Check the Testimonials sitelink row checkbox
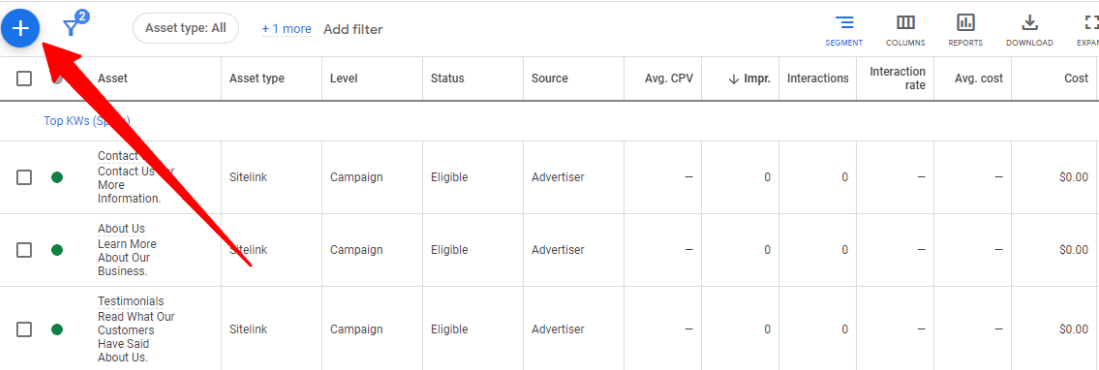This screenshot has width=1099, height=370. [24, 329]
